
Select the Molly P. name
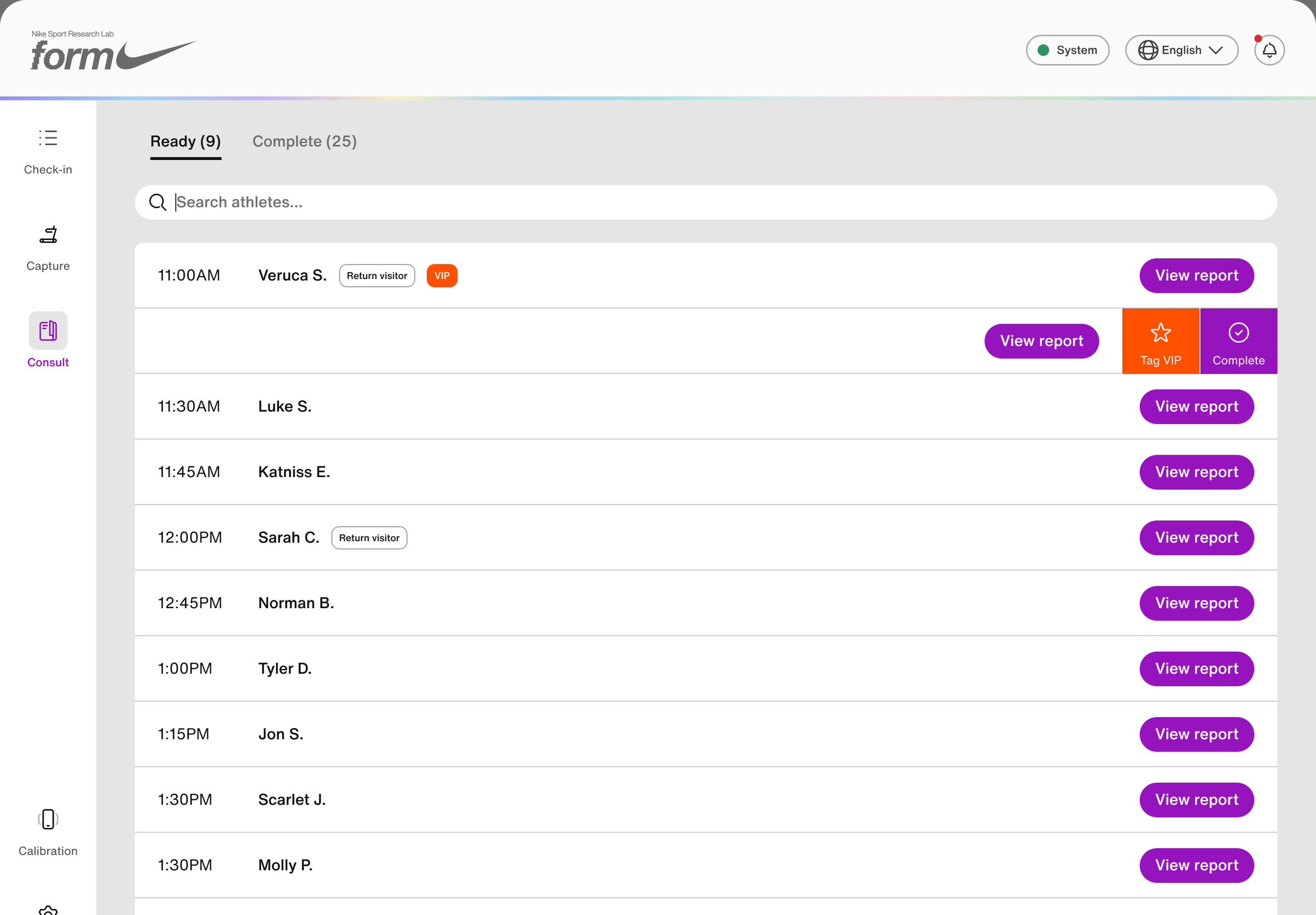286,866
